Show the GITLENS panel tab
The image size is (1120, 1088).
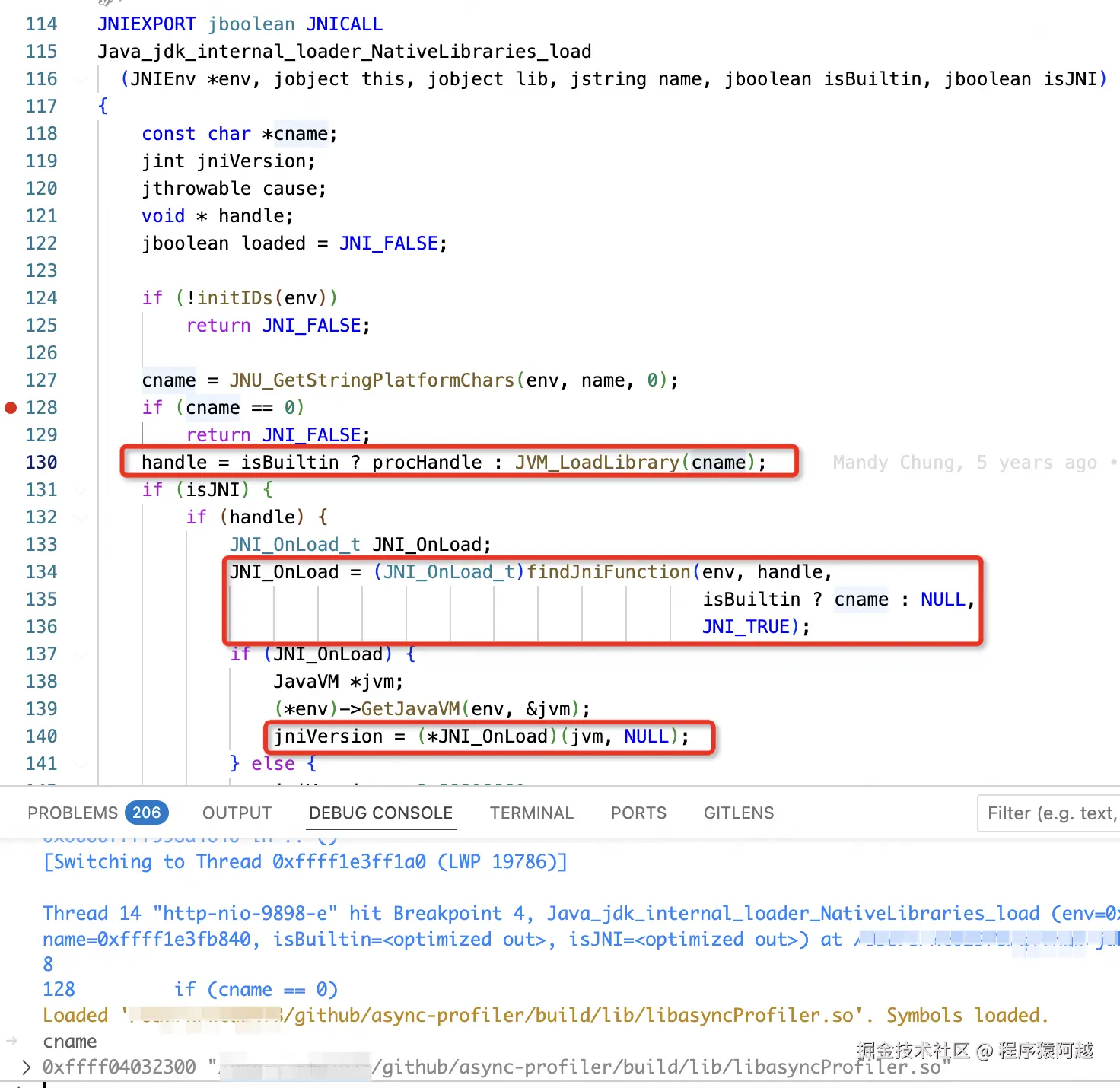(739, 813)
